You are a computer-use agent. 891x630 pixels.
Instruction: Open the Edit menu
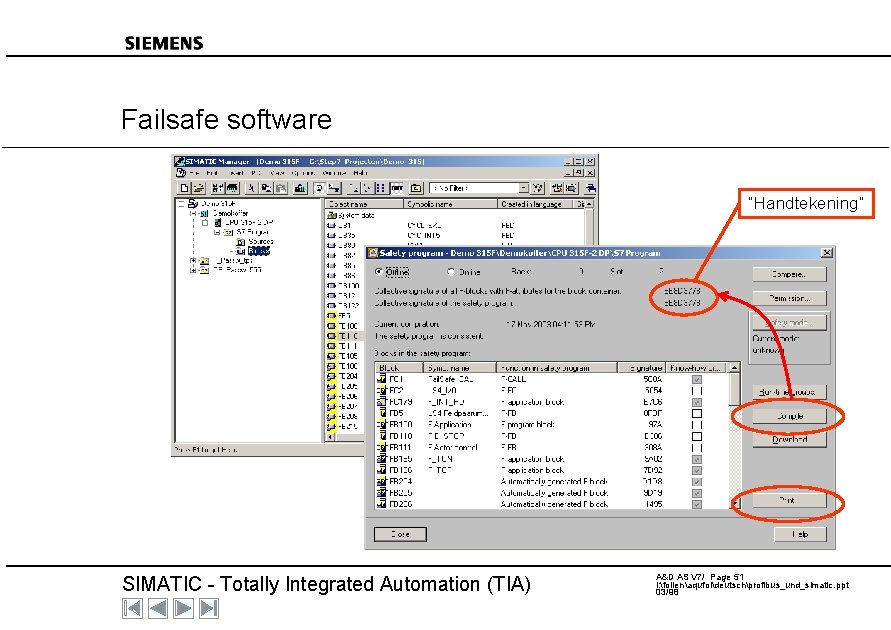tap(213, 173)
